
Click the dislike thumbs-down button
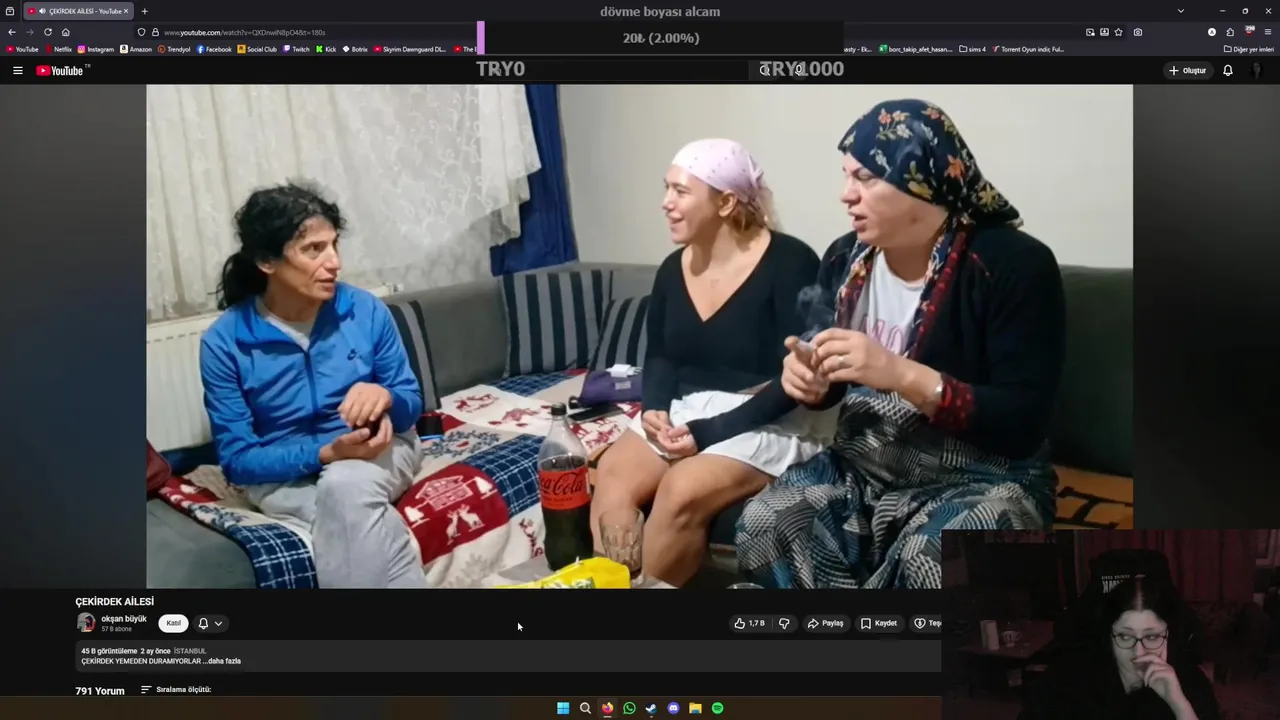pyautogui.click(x=784, y=623)
